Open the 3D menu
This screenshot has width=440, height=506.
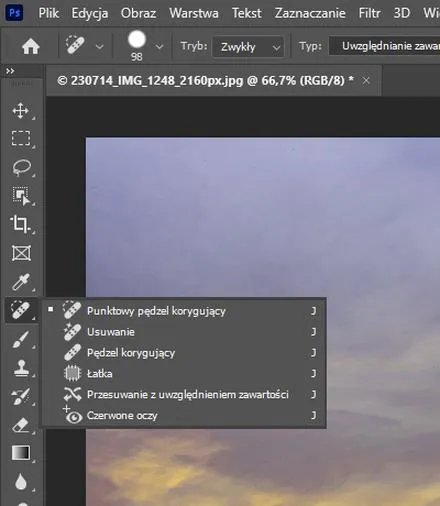click(402, 13)
